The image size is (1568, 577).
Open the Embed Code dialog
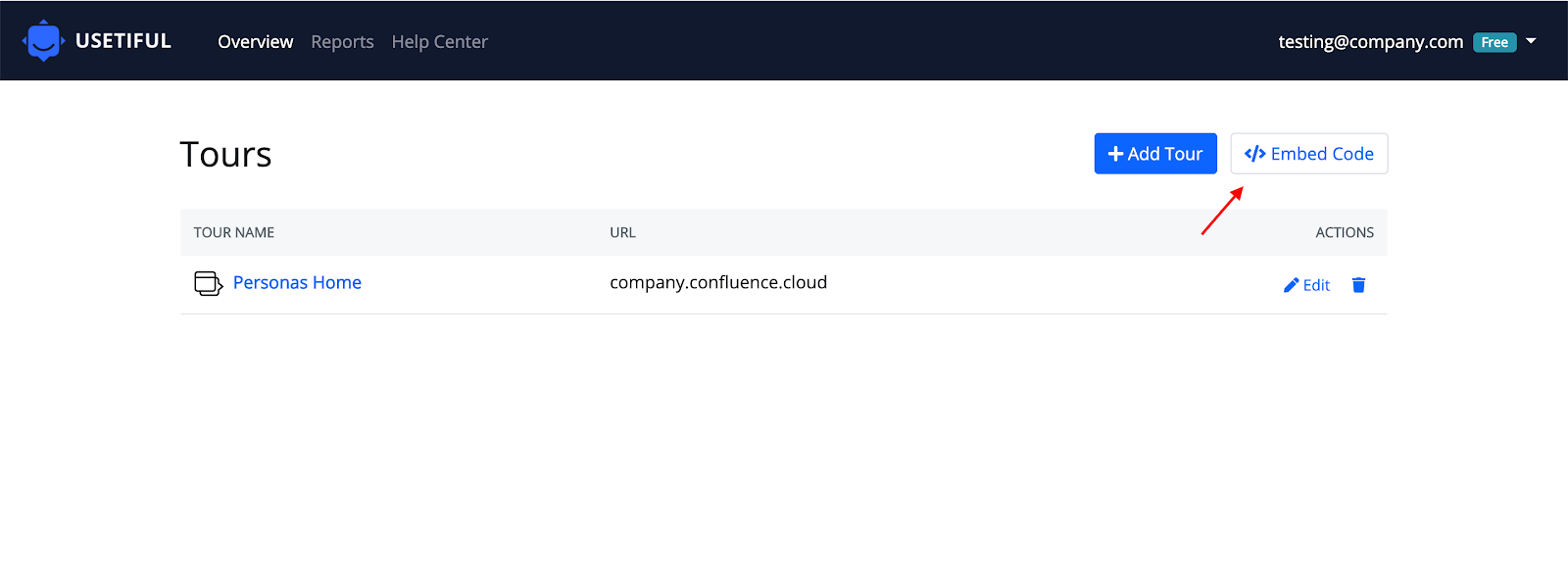tap(1309, 154)
